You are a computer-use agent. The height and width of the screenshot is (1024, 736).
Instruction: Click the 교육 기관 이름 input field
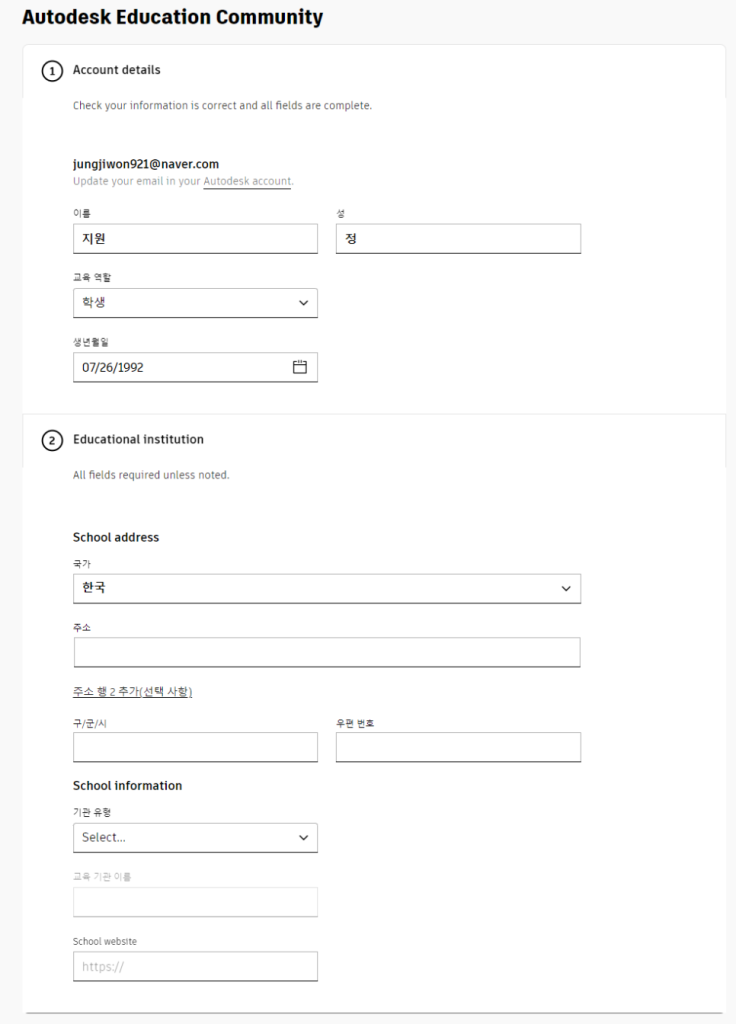(x=195, y=902)
